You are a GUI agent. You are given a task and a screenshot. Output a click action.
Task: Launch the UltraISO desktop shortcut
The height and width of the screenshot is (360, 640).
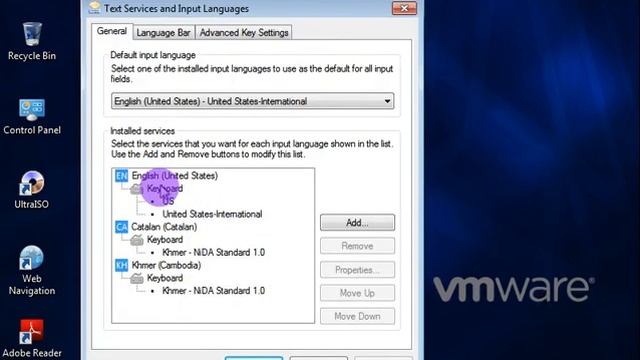pos(32,190)
